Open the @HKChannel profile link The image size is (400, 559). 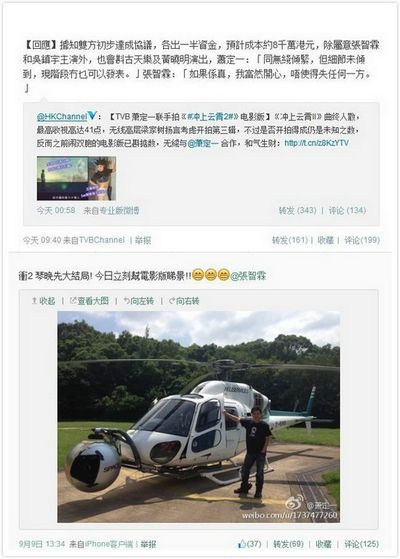click(62, 117)
